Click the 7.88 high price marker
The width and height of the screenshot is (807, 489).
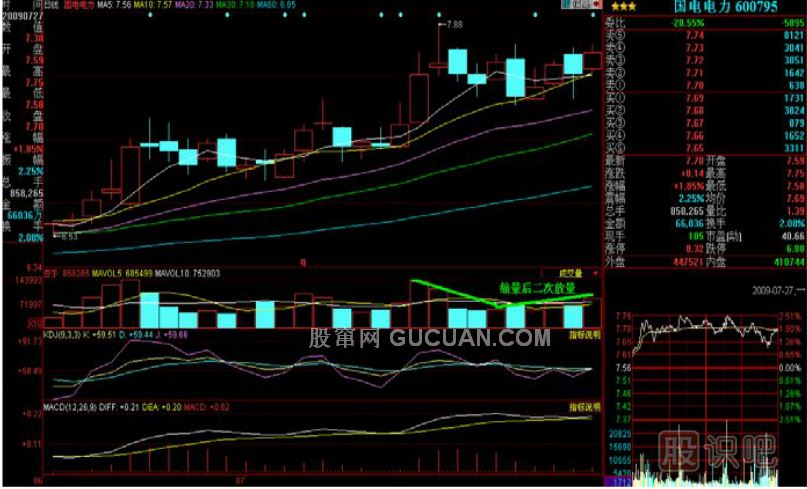click(453, 24)
